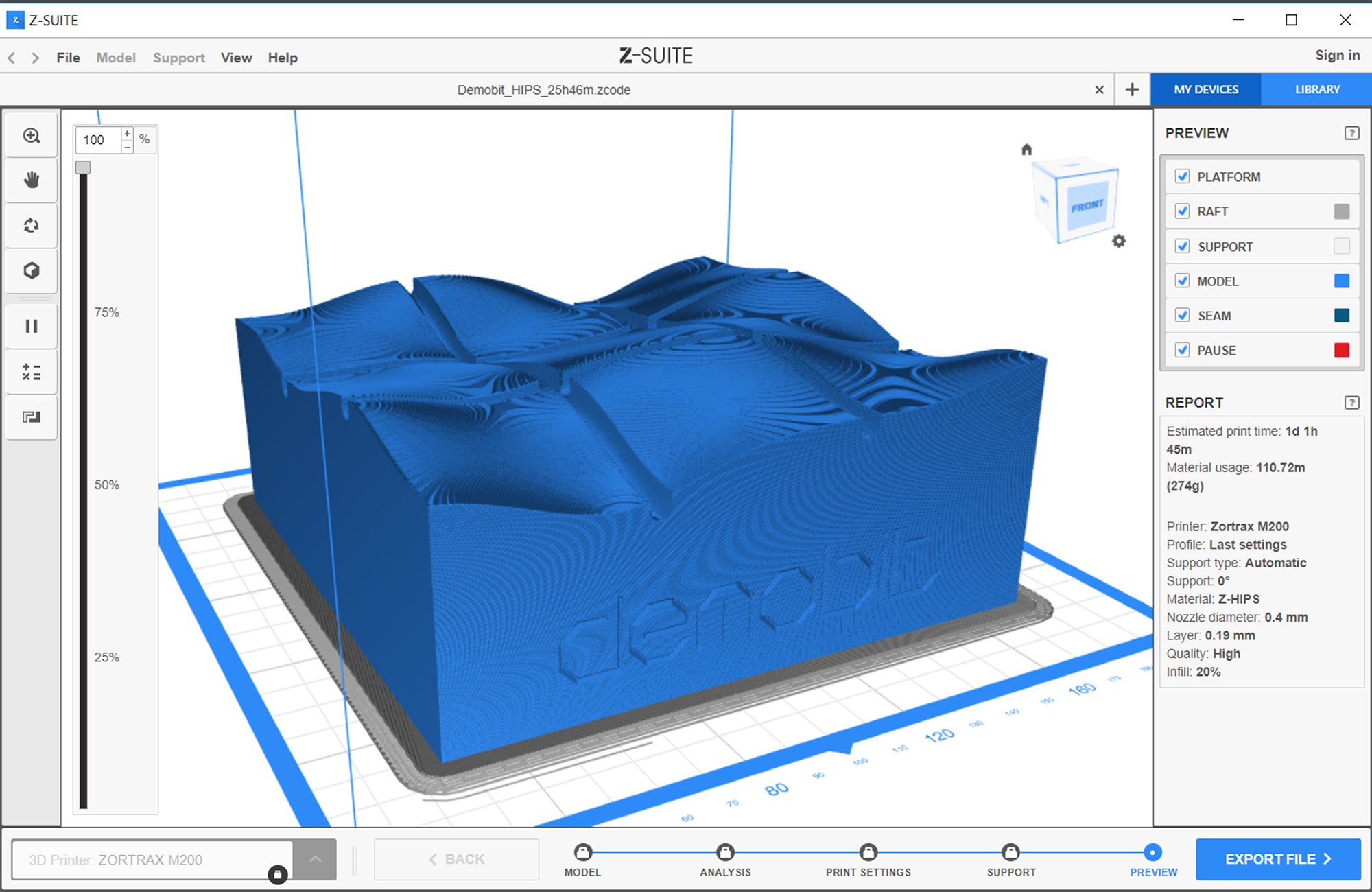Click the ANALYSIS step lock icon
The height and width of the screenshot is (892, 1372).
tap(725, 852)
